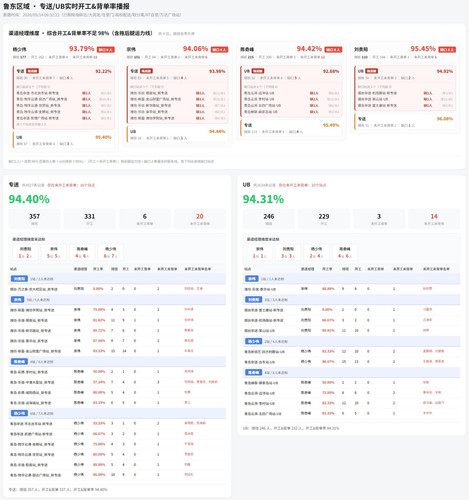Image resolution: width=469 pixels, height=500 pixels.
Task: Click the 57.14% rate in 专送 table
Action: (99, 382)
